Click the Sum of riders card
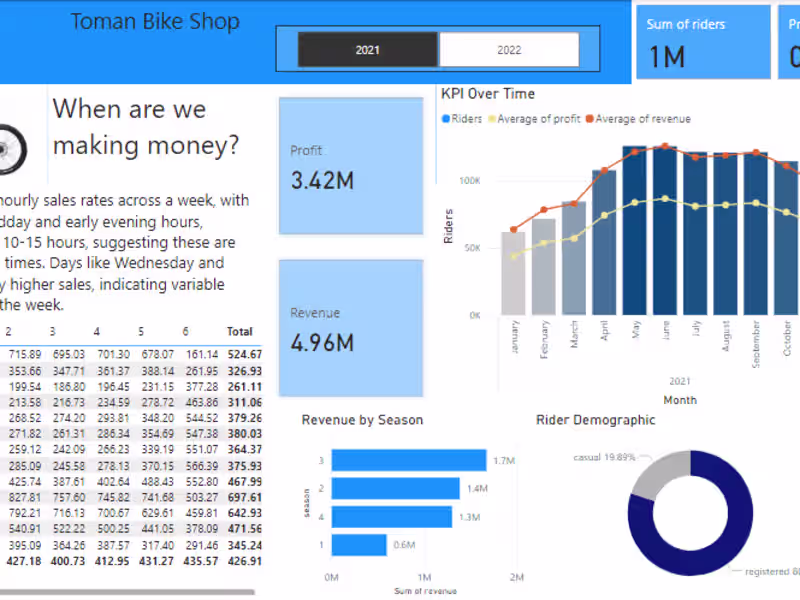Image resolution: width=800 pixels, height=600 pixels. coord(703,42)
